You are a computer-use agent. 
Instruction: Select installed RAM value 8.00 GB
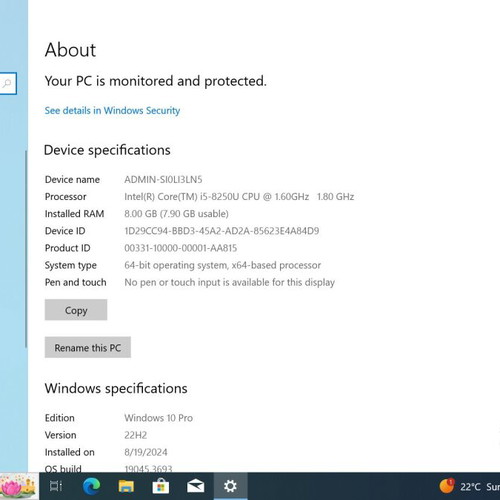pos(176,214)
